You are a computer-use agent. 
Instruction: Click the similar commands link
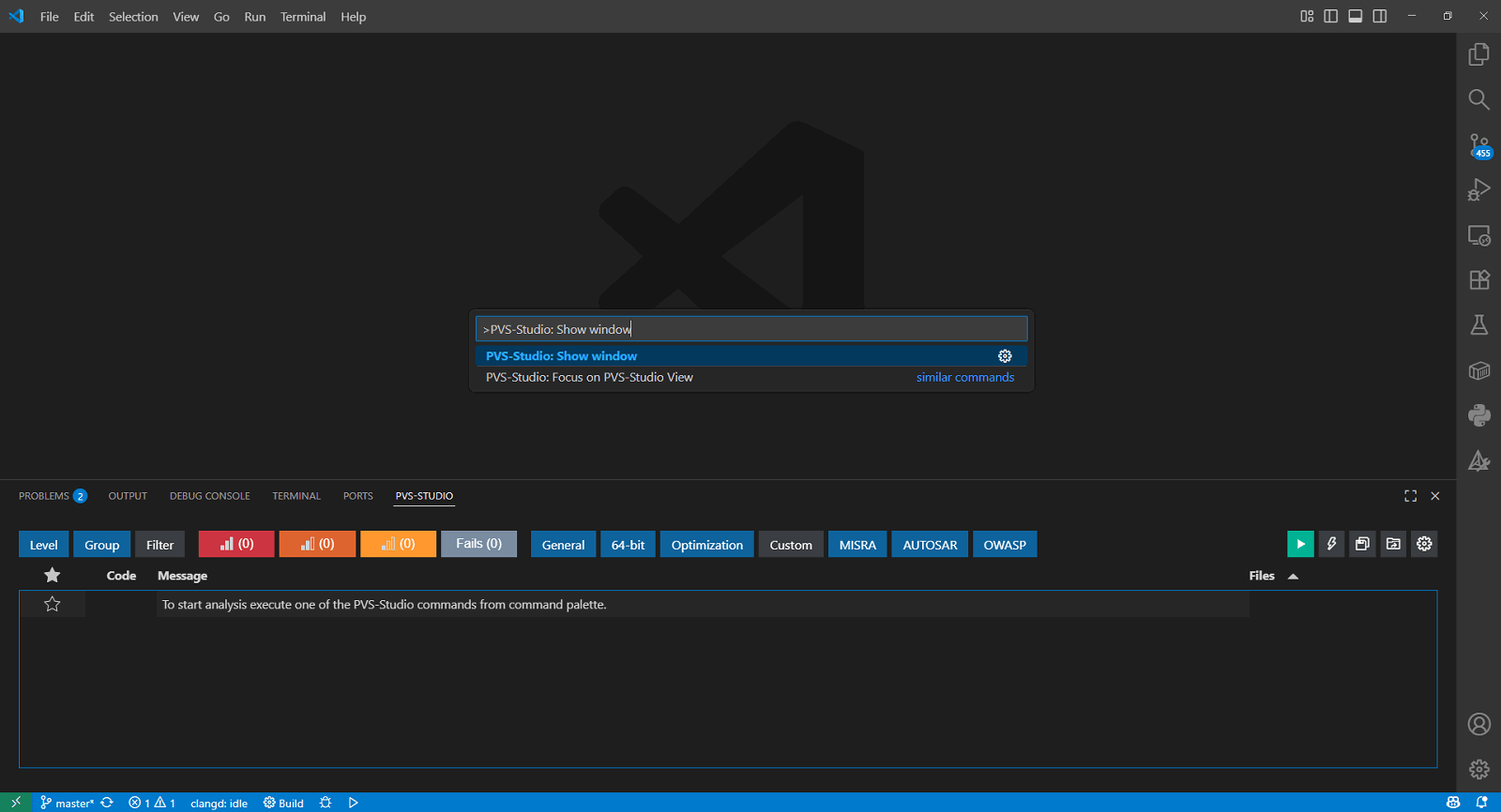pos(965,378)
